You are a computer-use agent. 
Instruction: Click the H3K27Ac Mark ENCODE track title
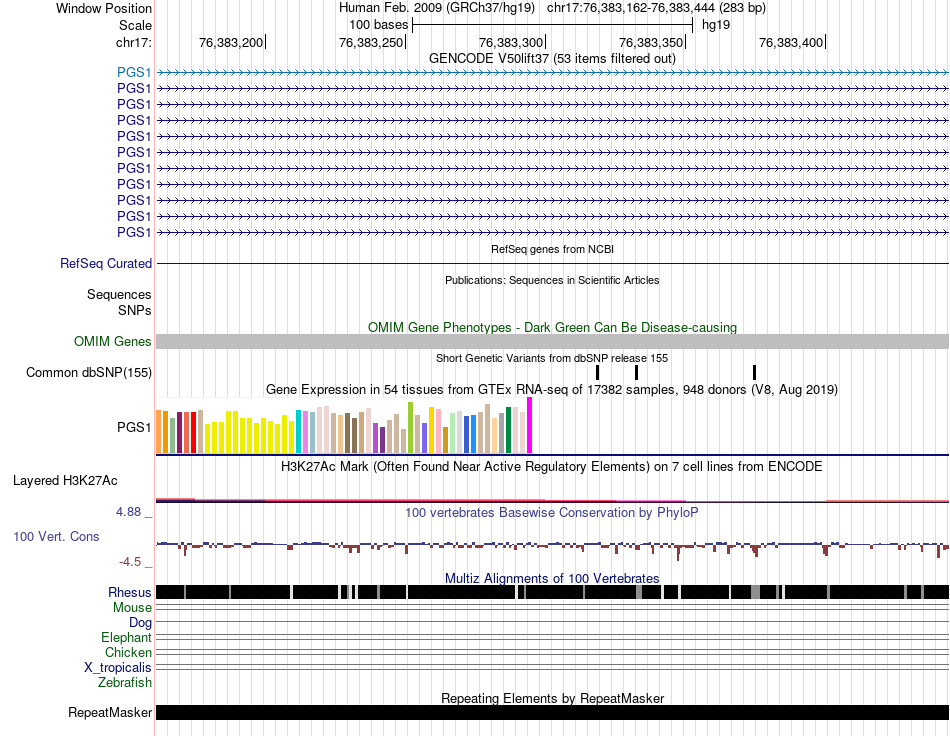tap(552, 466)
